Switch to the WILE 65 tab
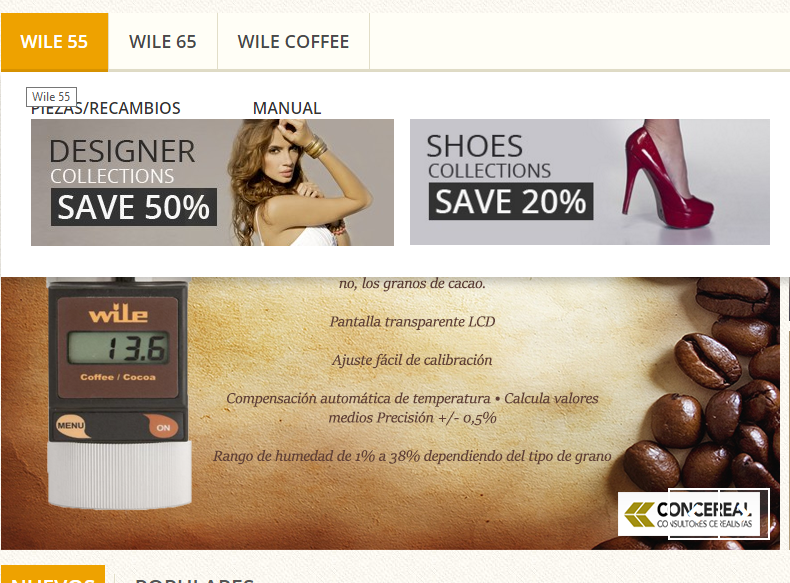 coord(163,42)
